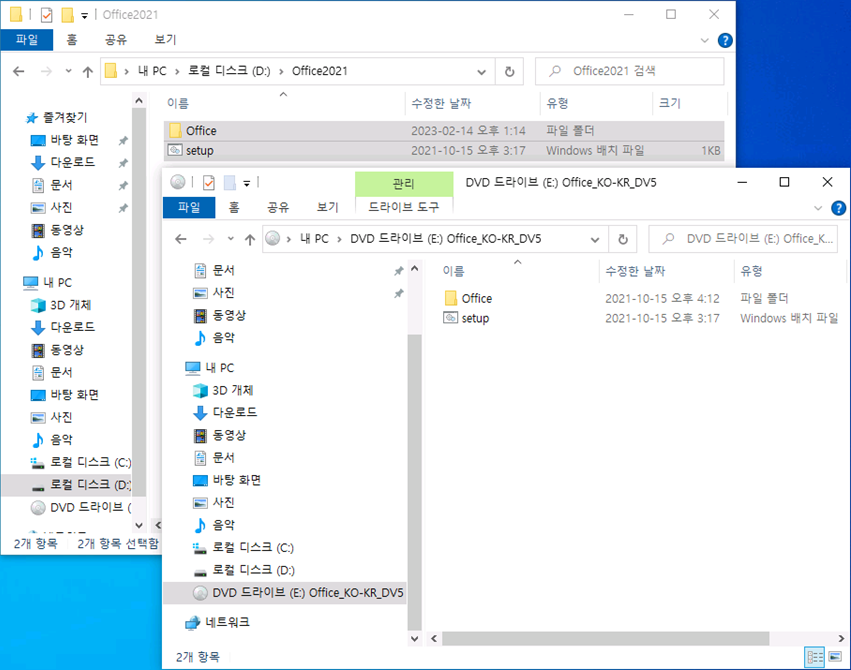Select 즐겨찾기 in Office2021 window sidebar
The height and width of the screenshot is (670, 851).
56,117
